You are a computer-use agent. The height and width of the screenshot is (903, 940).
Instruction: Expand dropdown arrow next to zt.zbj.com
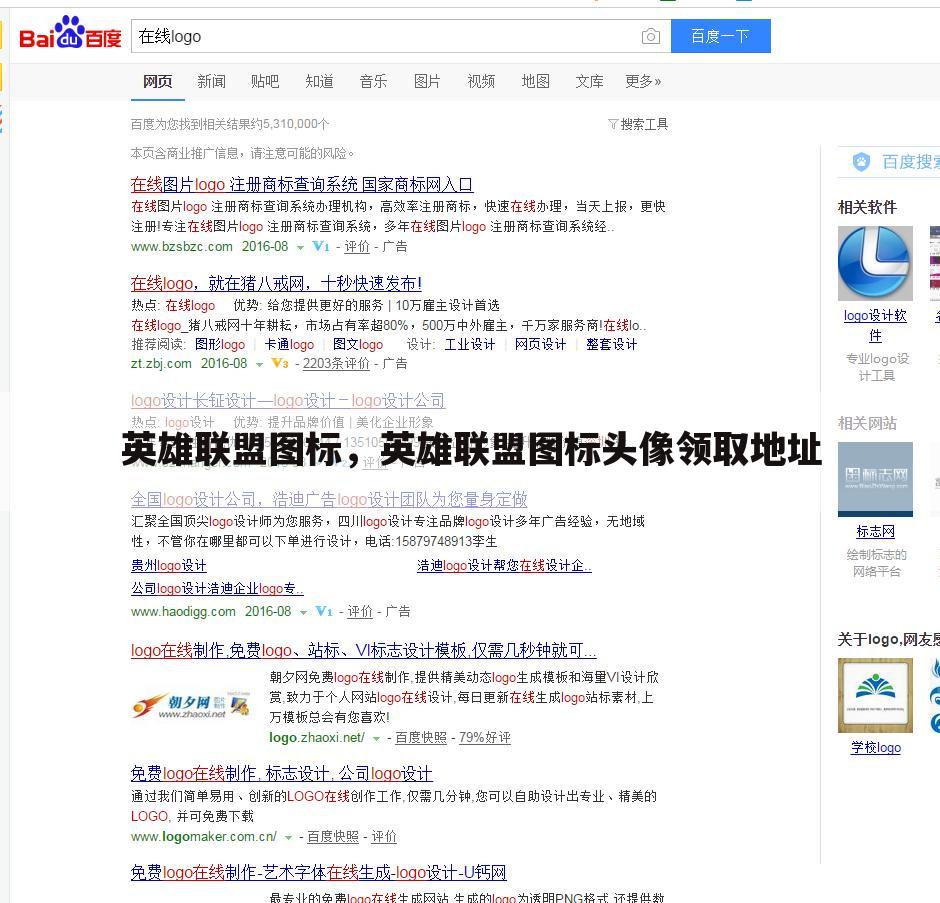[259, 364]
